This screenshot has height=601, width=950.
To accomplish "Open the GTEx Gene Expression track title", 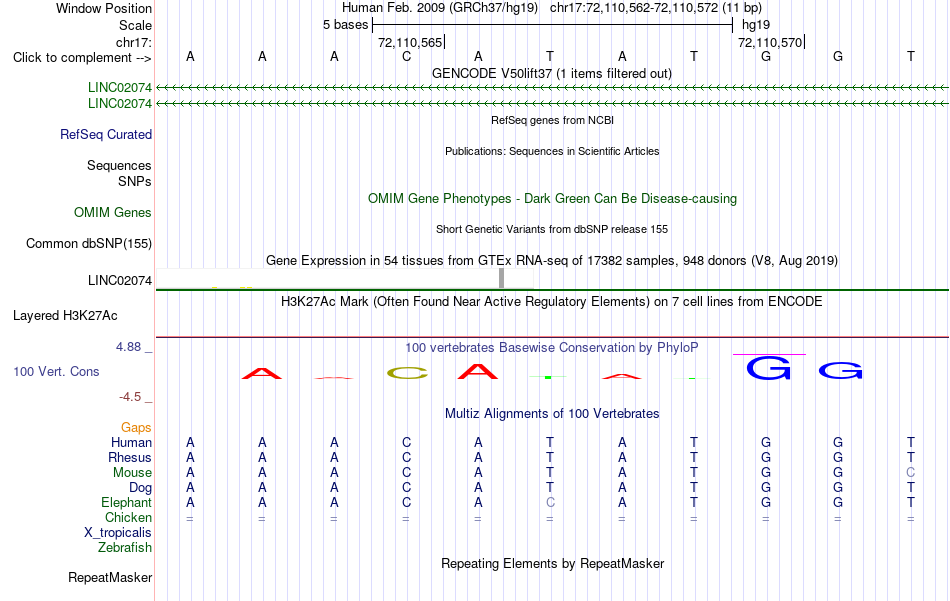I will coord(552,261).
